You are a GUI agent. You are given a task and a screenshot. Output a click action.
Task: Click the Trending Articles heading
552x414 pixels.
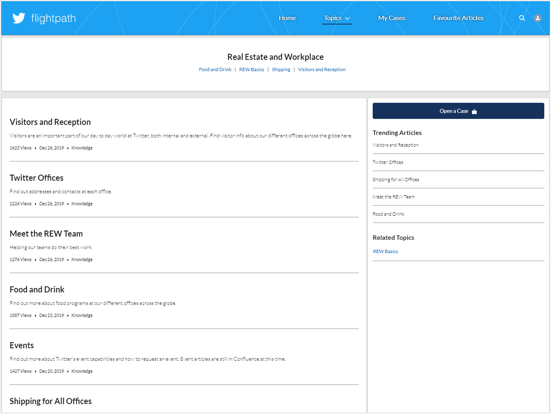pos(397,133)
